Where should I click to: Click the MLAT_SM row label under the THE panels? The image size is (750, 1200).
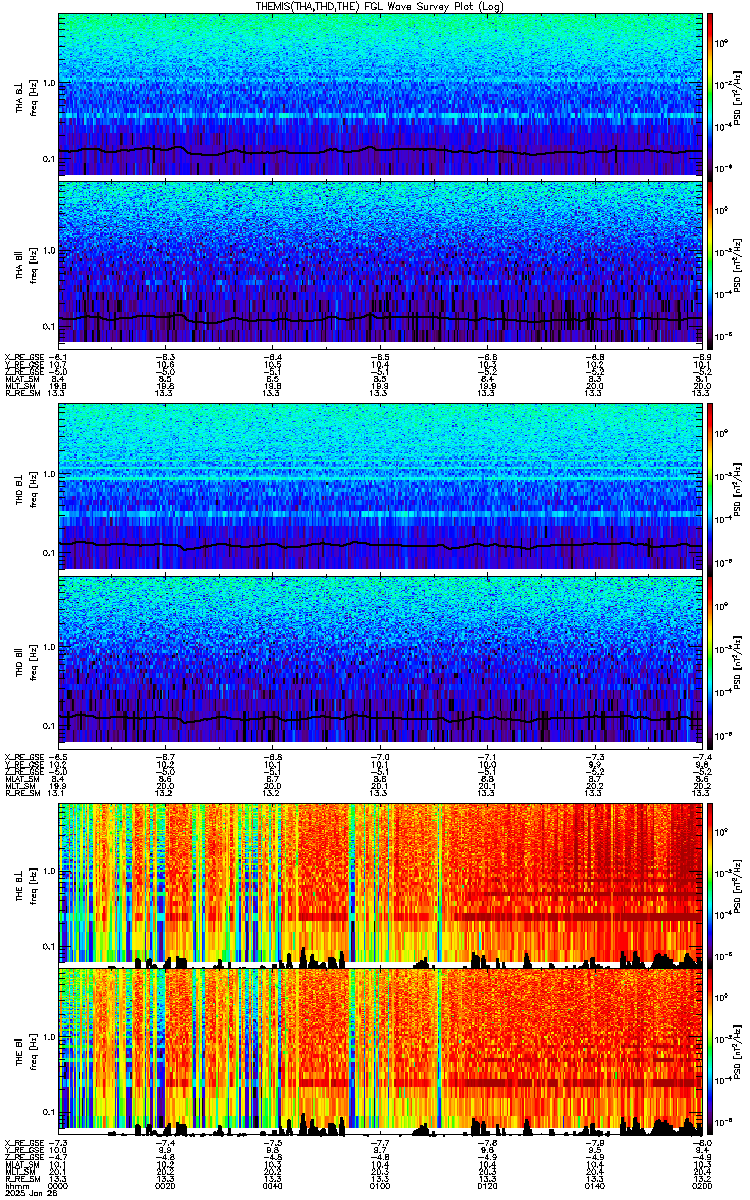pos(22,1164)
